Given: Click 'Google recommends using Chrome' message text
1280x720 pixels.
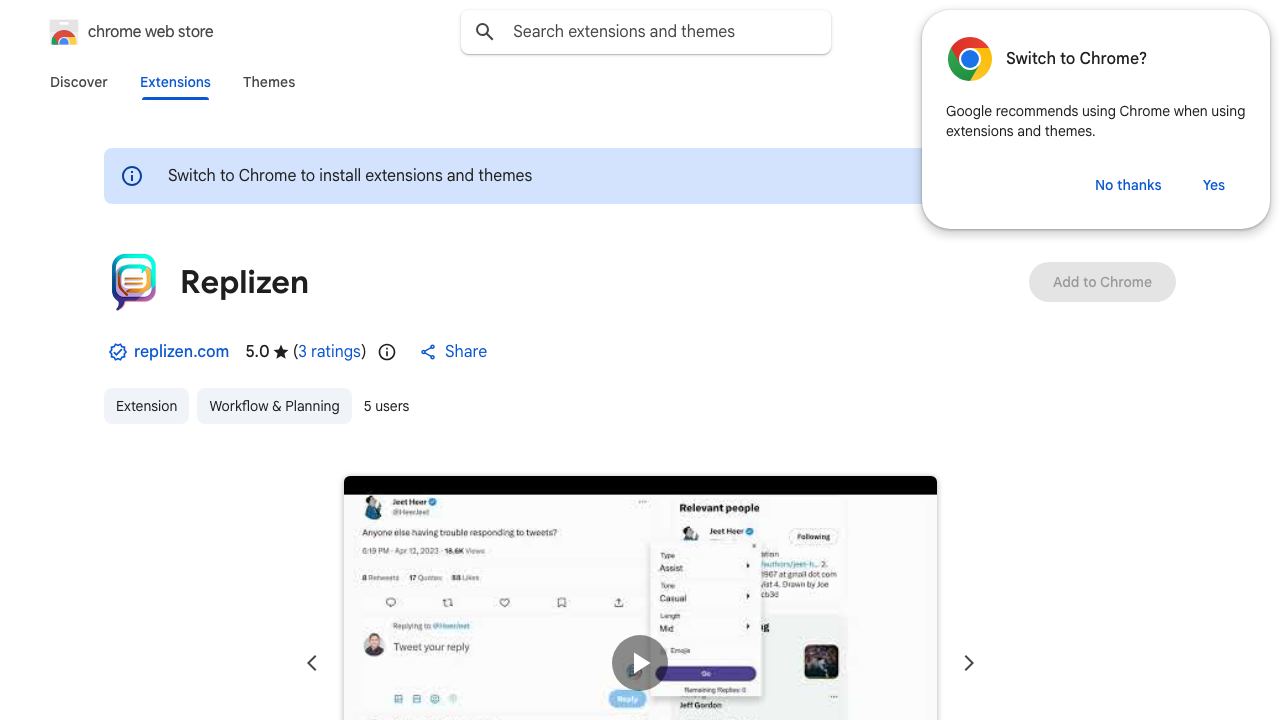Looking at the screenshot, I should pos(1095,121).
